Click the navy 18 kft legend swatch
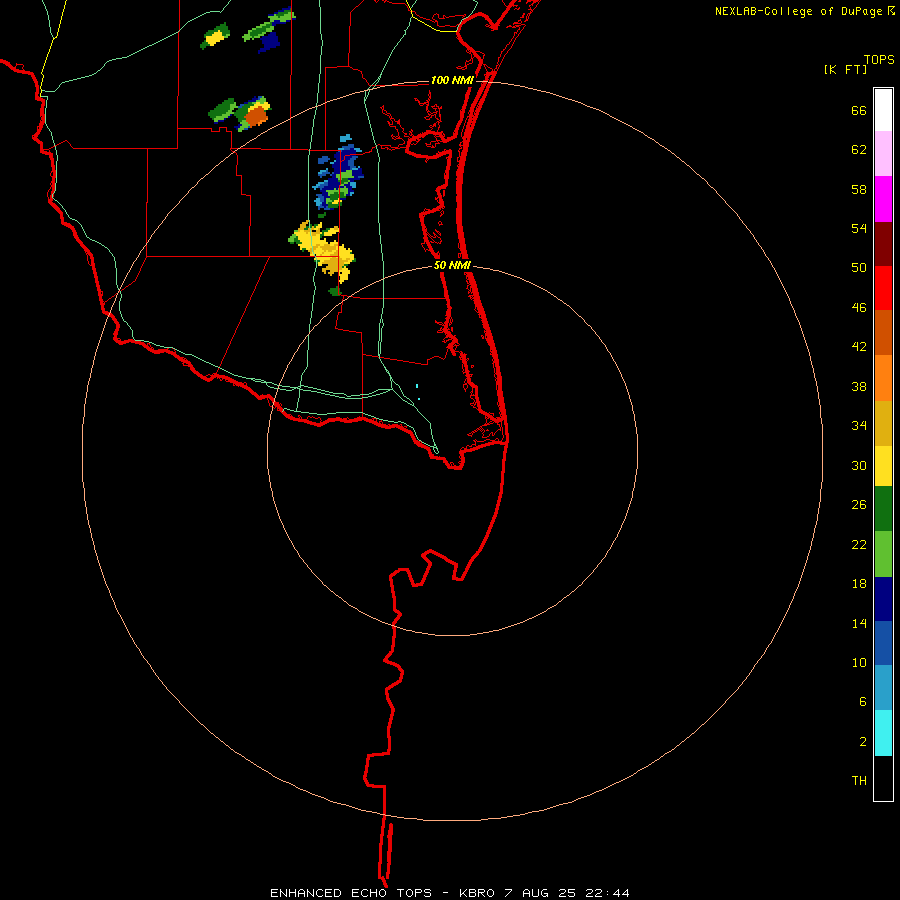900x900 pixels. pyautogui.click(x=883, y=599)
